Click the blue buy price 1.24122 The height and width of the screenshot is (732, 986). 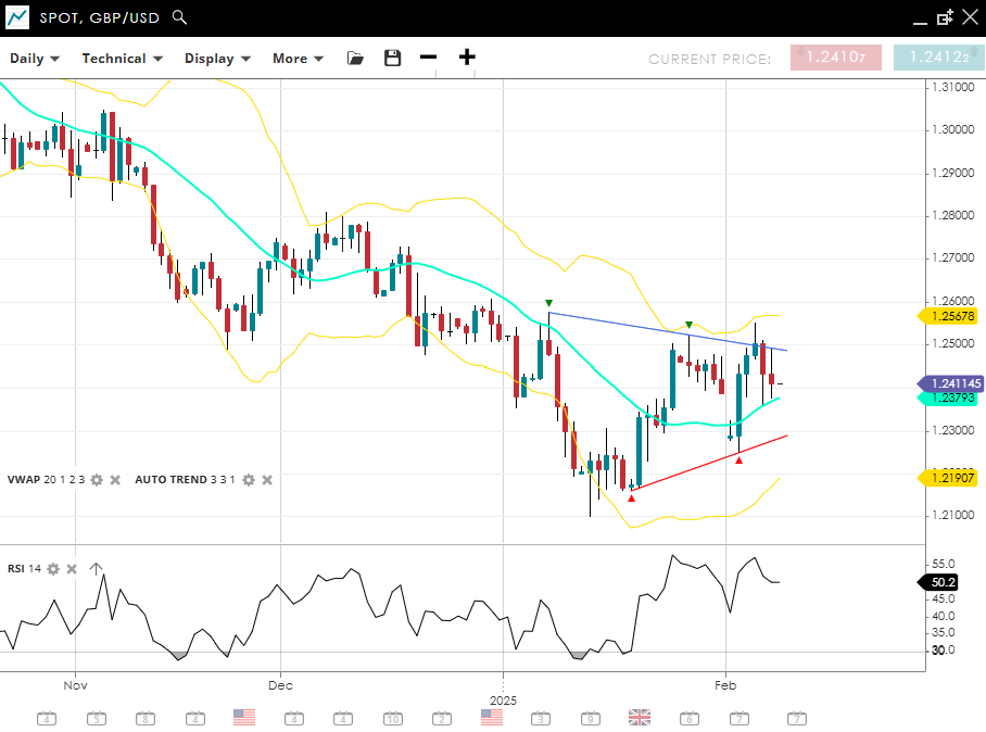[939, 58]
